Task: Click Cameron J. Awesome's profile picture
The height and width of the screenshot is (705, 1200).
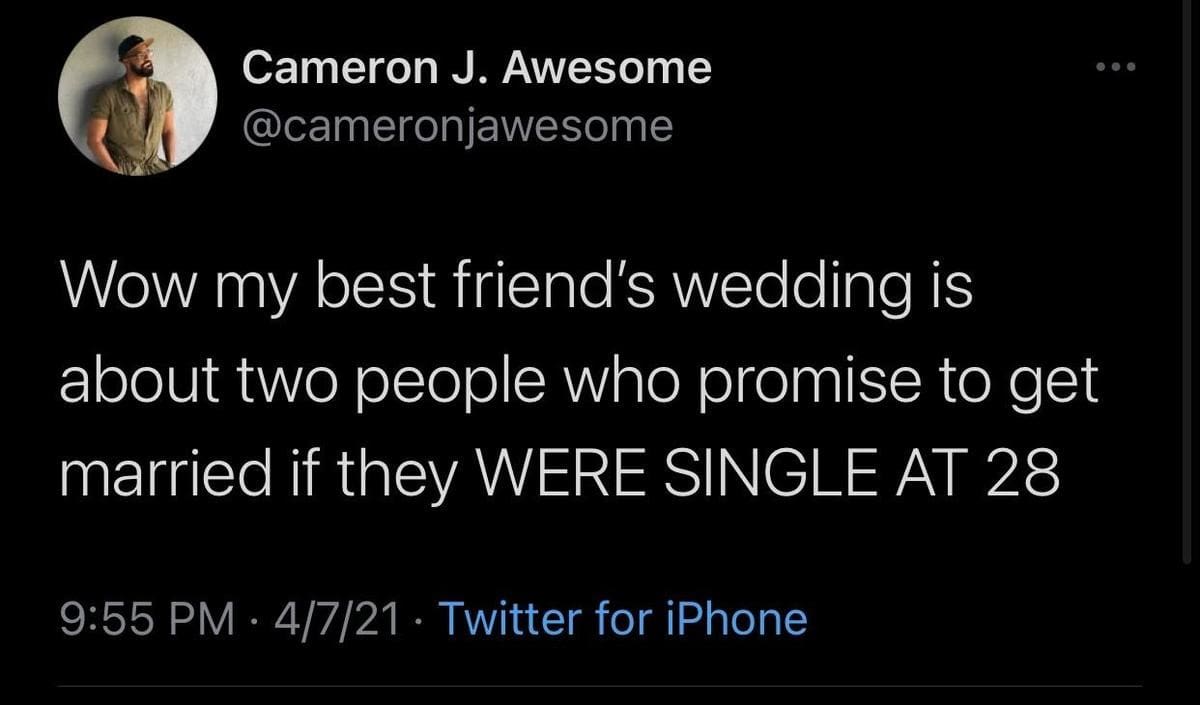Action: 137,95
